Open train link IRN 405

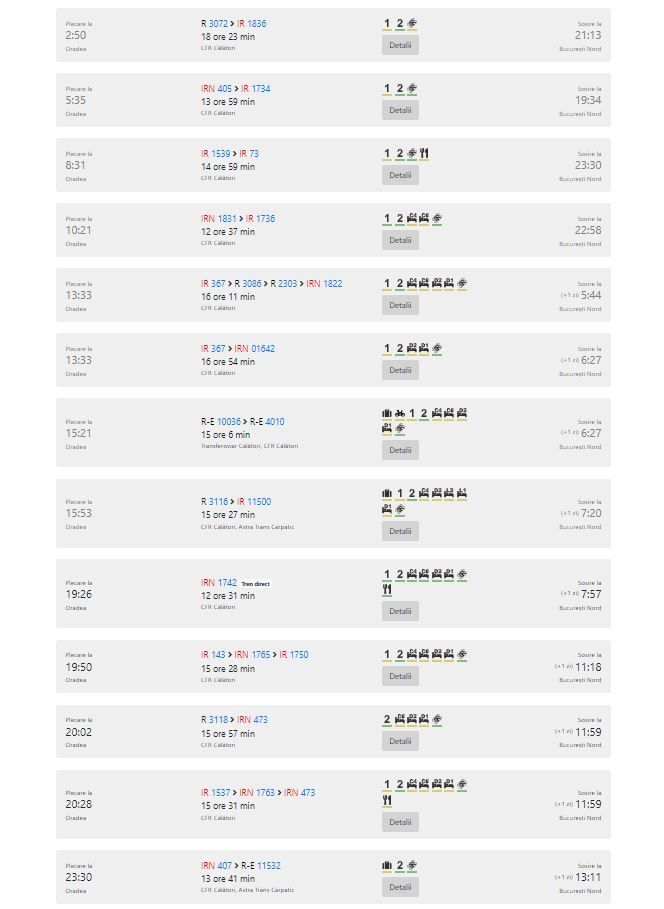(216, 89)
